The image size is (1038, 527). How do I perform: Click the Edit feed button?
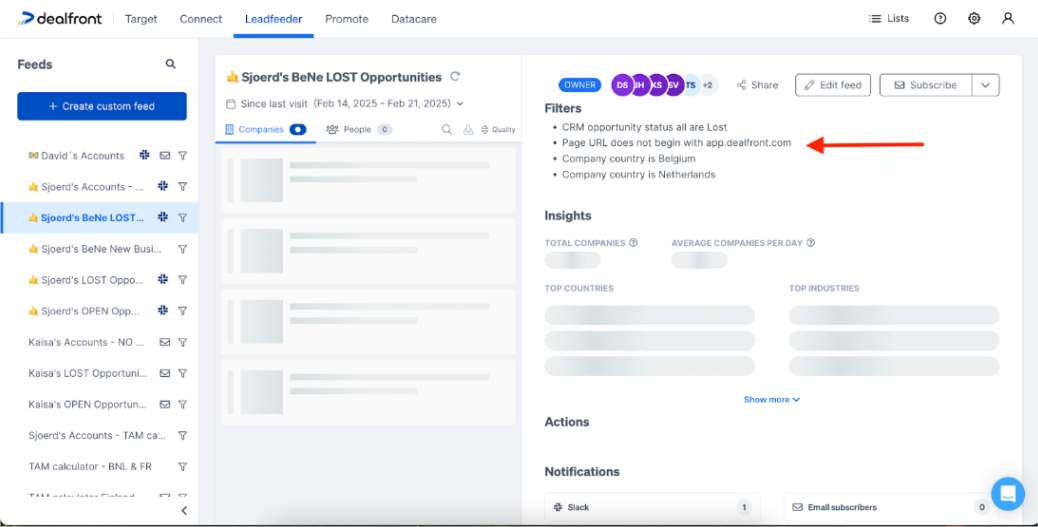(x=833, y=85)
